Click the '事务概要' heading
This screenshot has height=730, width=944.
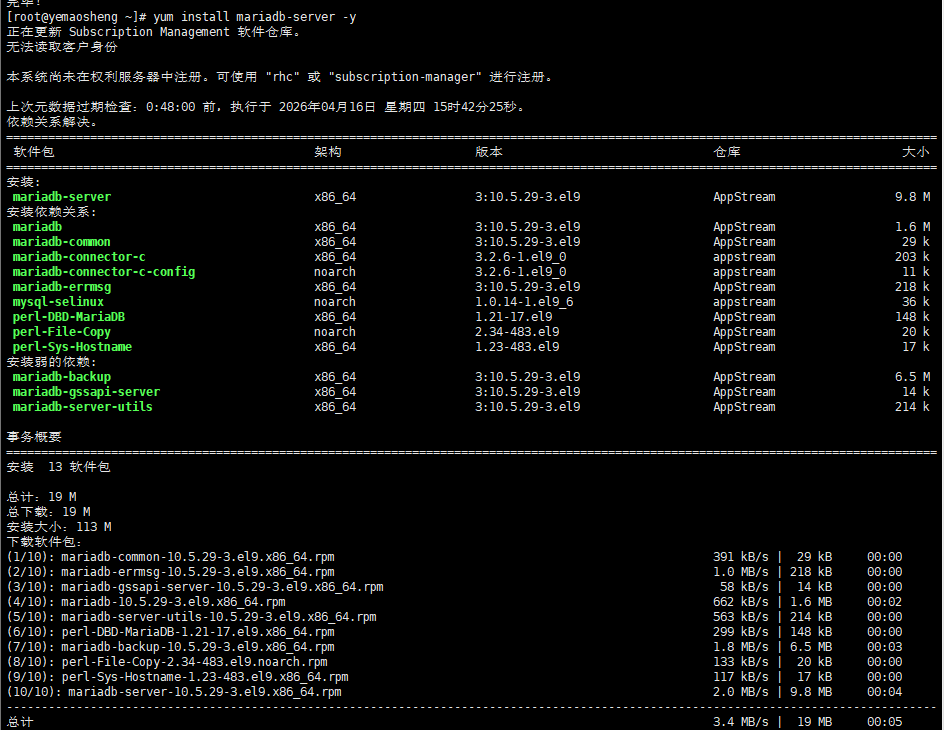point(34,438)
